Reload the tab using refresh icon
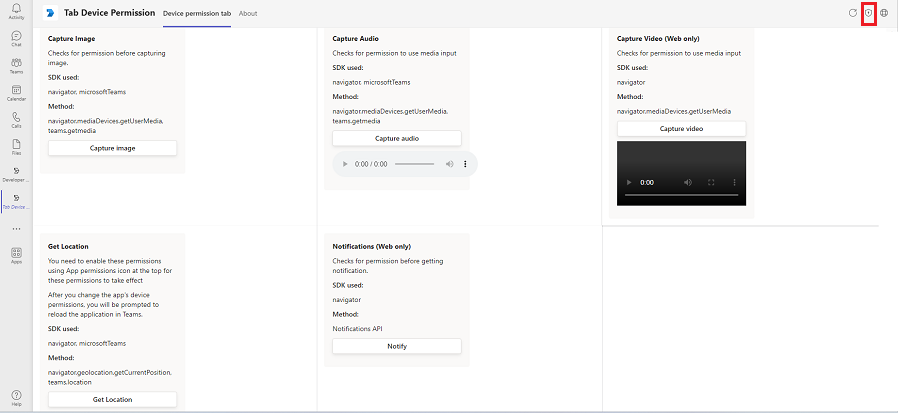This screenshot has width=898, height=413. coord(852,13)
